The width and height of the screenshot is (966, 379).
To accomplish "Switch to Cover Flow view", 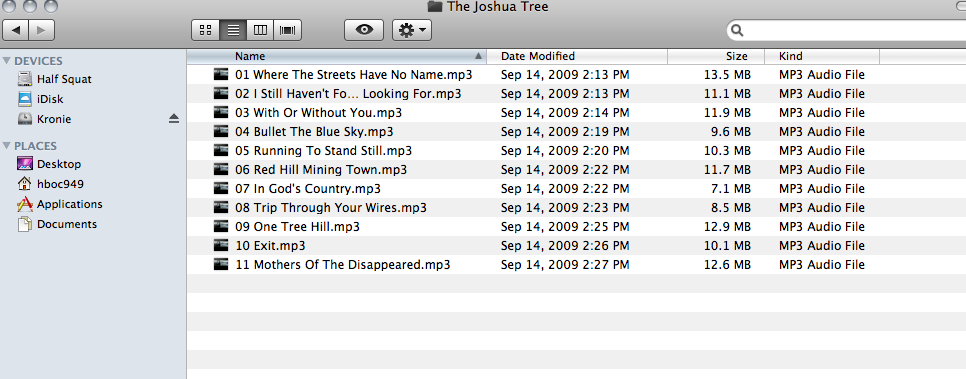I will coord(288,30).
